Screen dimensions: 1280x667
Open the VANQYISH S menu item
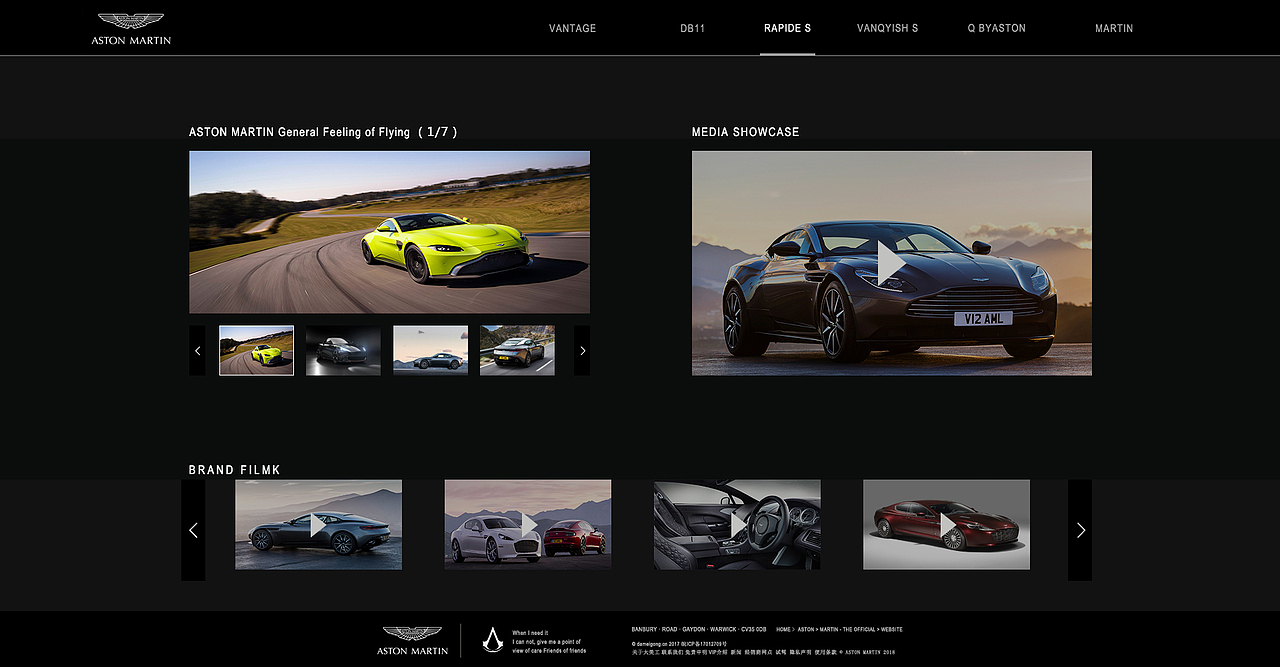[887, 28]
